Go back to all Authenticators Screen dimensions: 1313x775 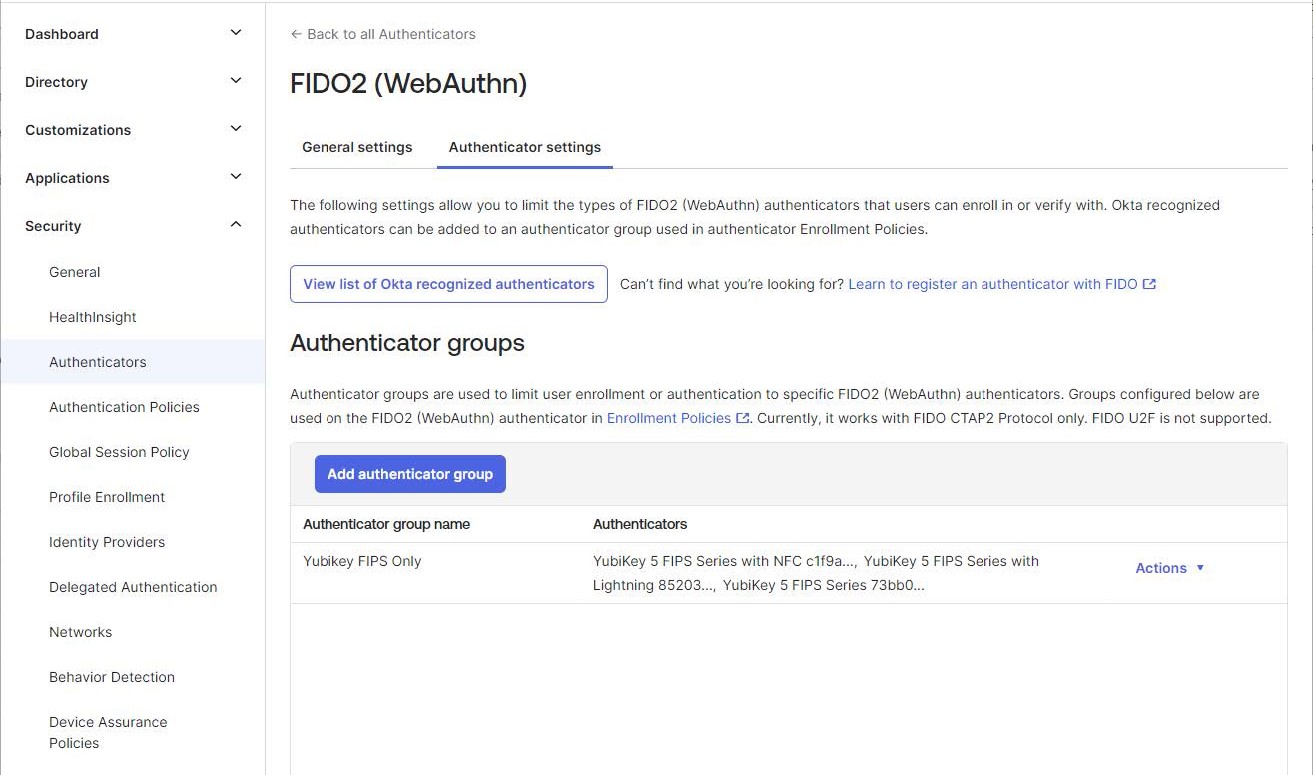(383, 34)
